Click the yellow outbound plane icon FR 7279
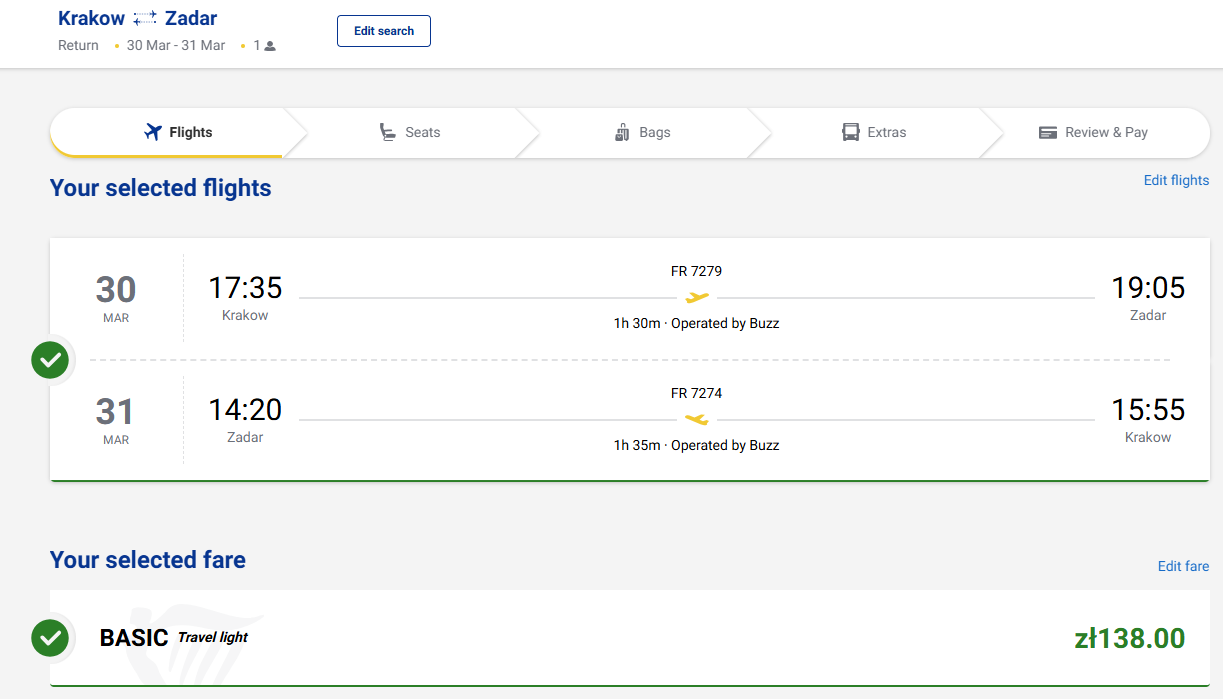 click(x=697, y=297)
